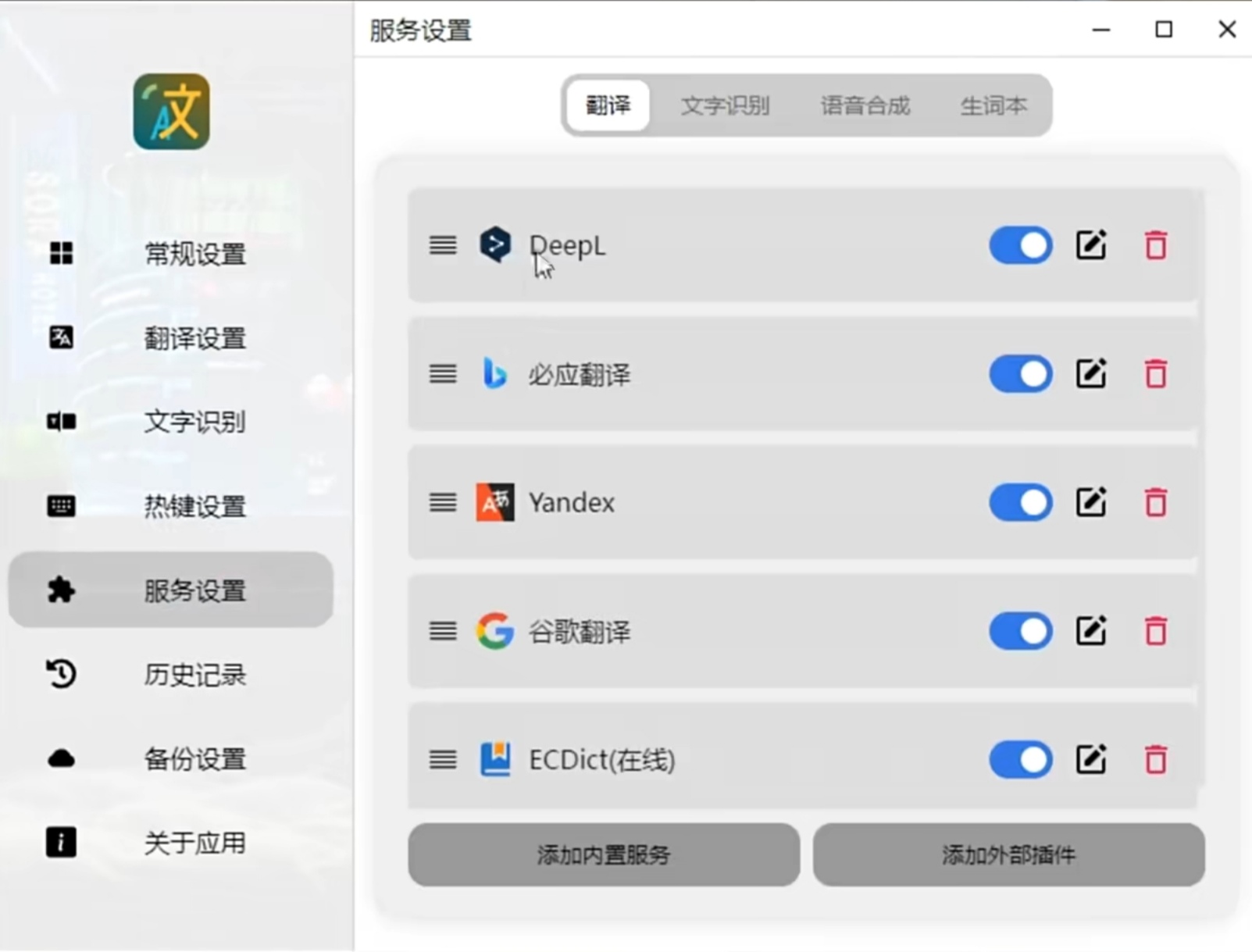Viewport: 1252px width, 952px height.
Task: Switch to the 文字识别 tab
Action: click(725, 105)
